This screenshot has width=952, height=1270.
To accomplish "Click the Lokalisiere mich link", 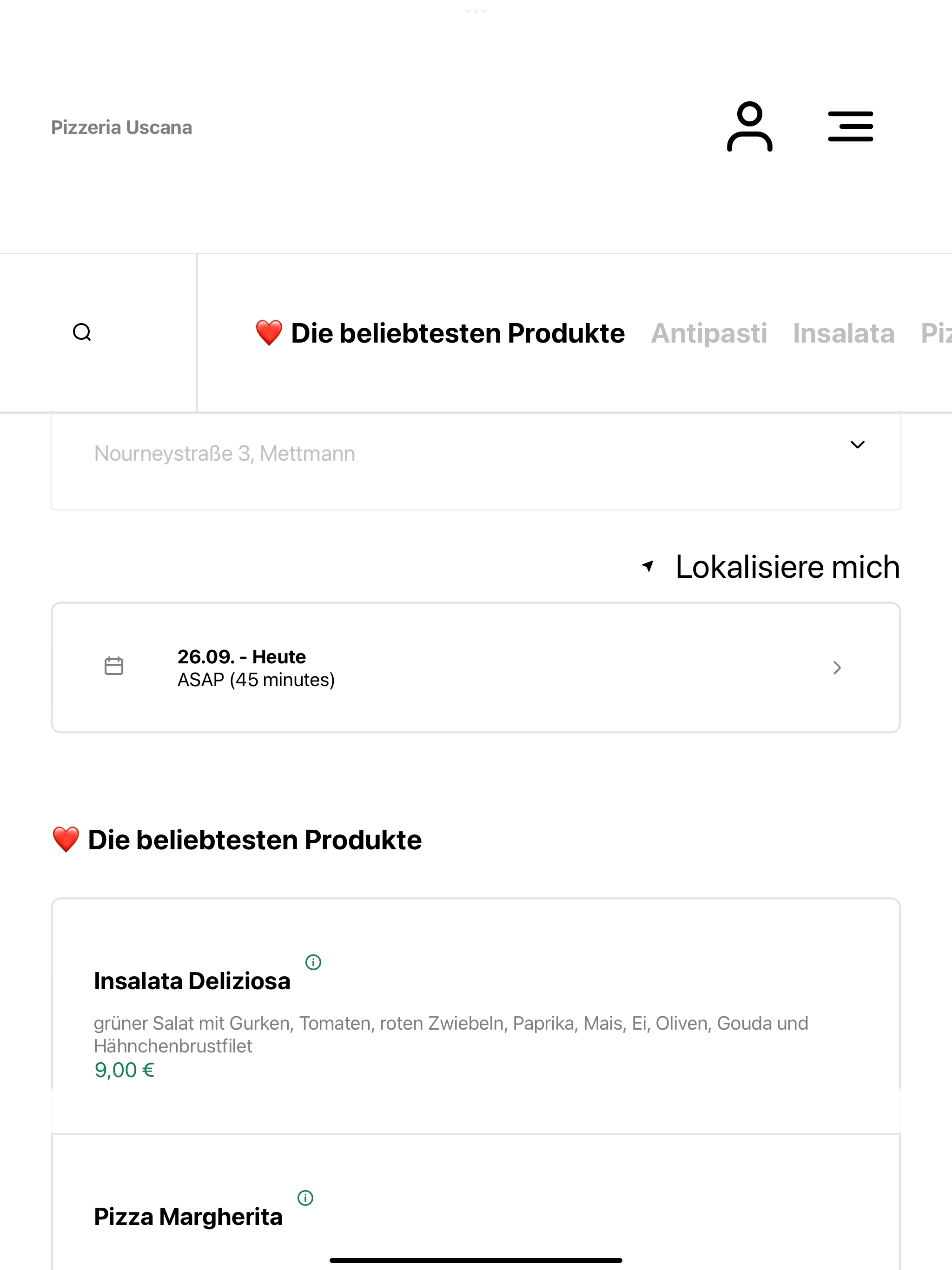I will [x=787, y=567].
